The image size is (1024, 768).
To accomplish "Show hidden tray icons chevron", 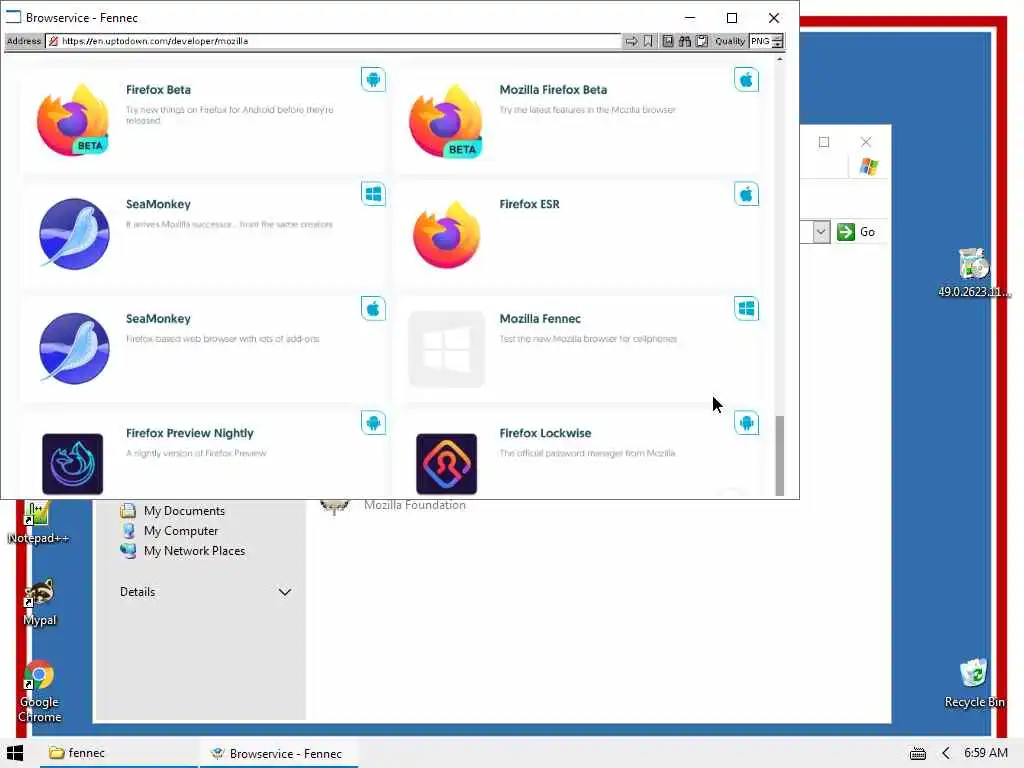I will coord(946,753).
